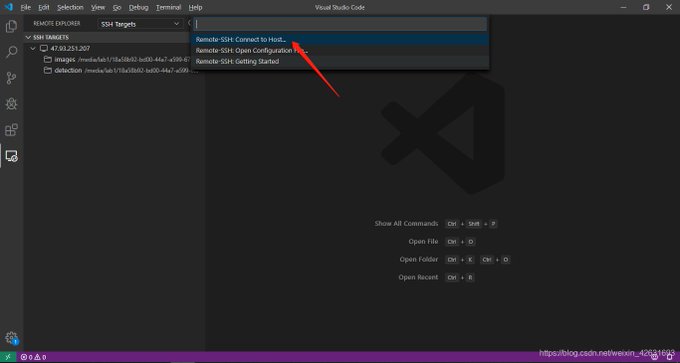Click the folder icon beside images
Image resolution: width=680 pixels, height=363 pixels.
tap(48, 59)
